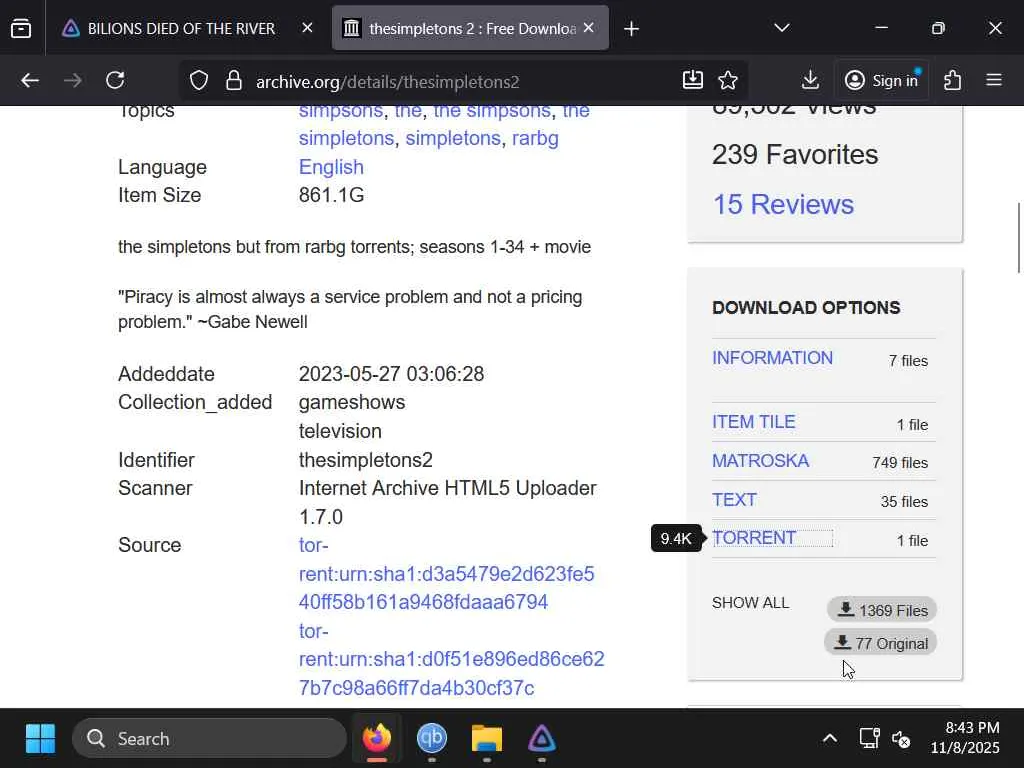Open the 'rarbg' topic link
Image resolution: width=1024 pixels, height=768 pixels.
coord(535,138)
